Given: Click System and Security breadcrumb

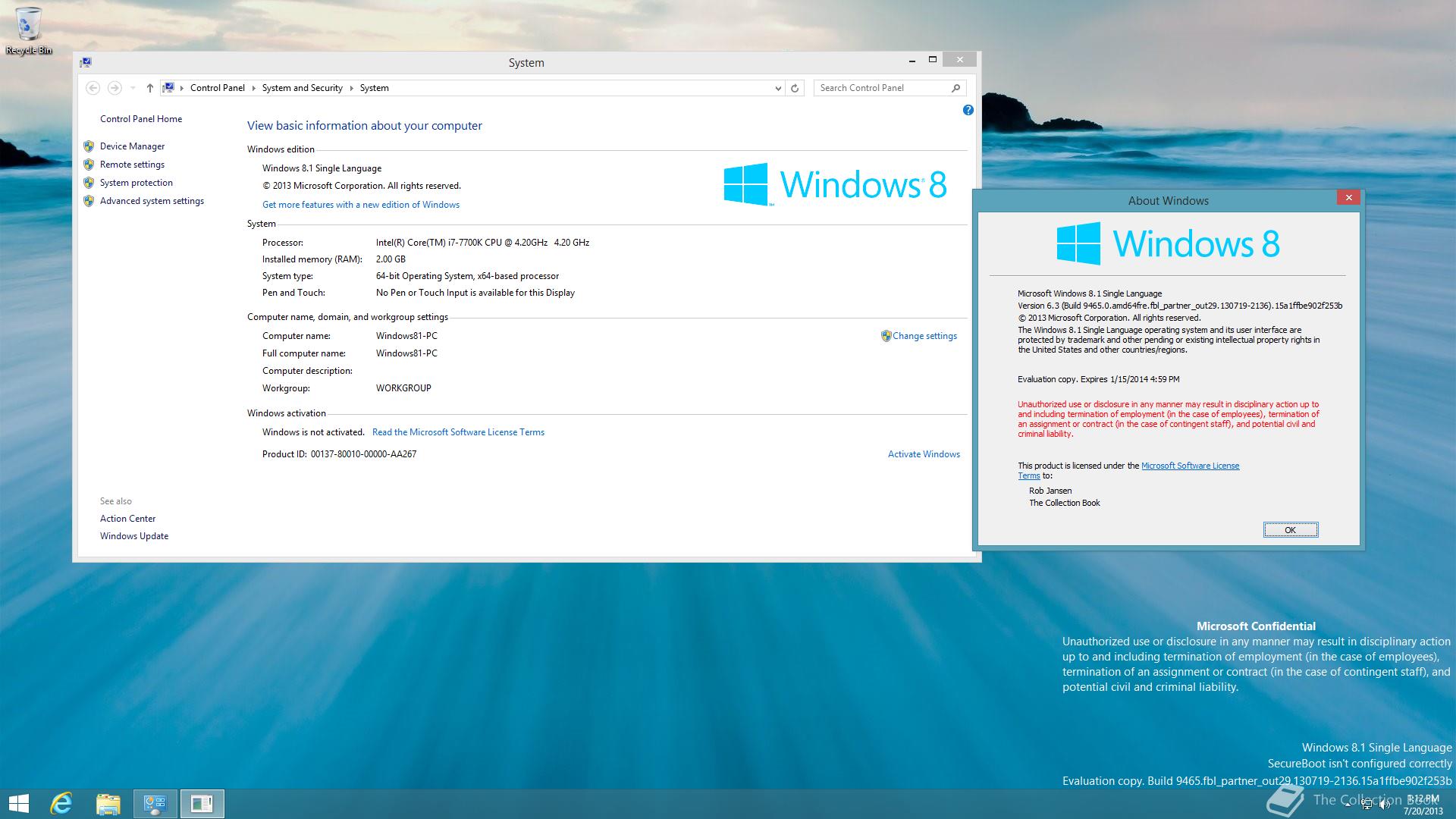Looking at the screenshot, I should pos(303,88).
